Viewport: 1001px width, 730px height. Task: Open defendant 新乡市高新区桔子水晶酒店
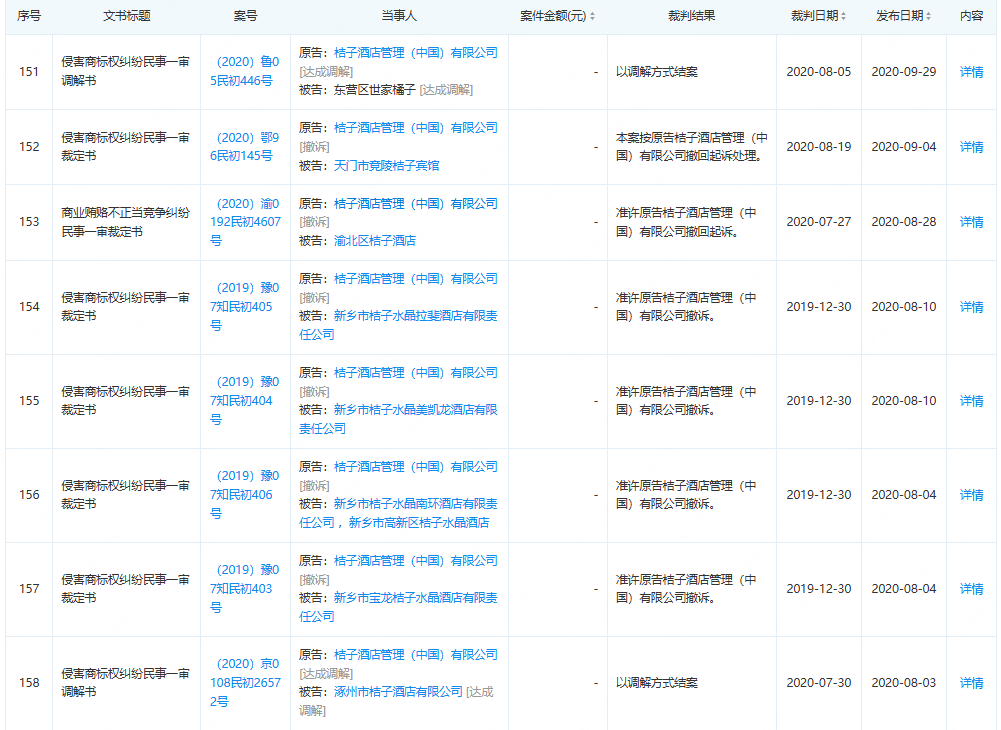click(419, 522)
